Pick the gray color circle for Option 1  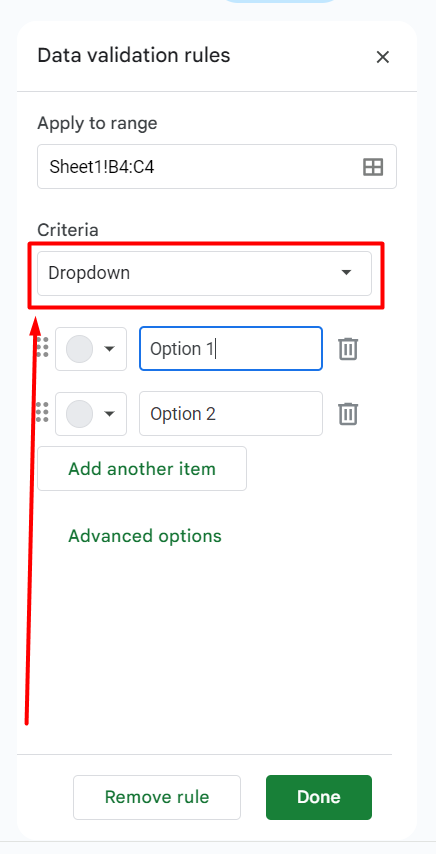click(x=79, y=349)
